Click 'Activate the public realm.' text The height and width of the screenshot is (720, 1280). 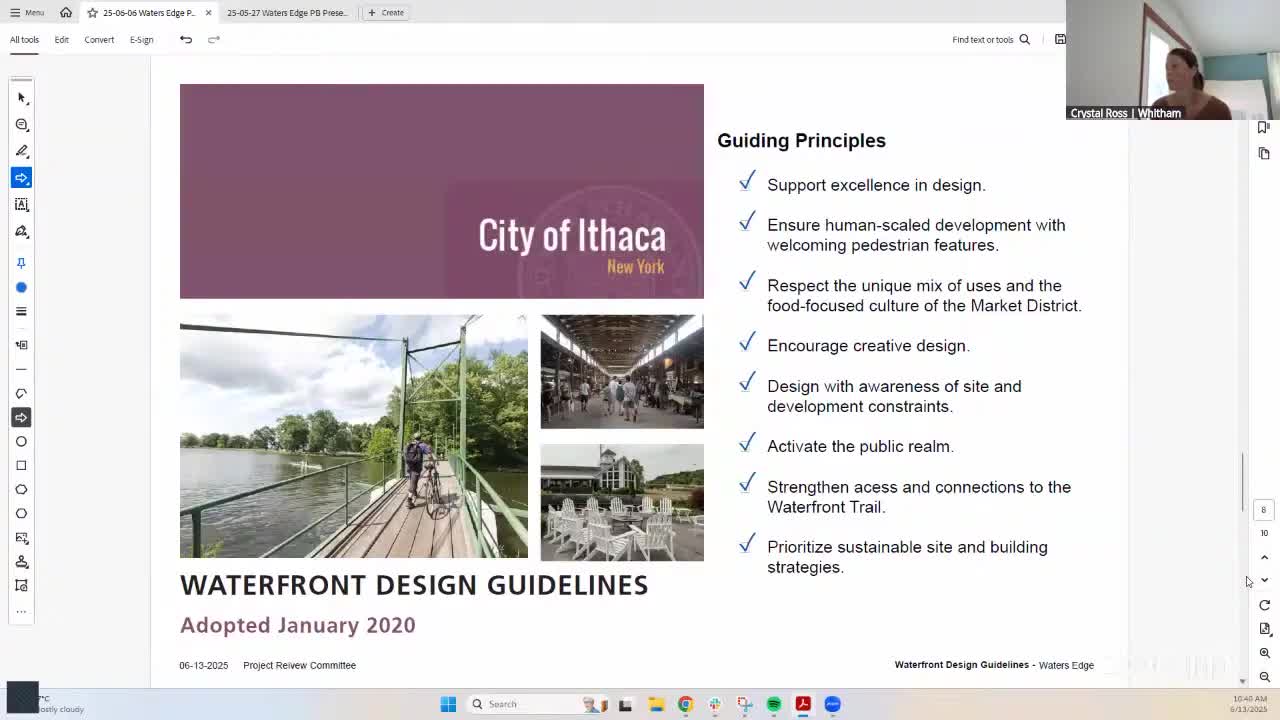(860, 447)
